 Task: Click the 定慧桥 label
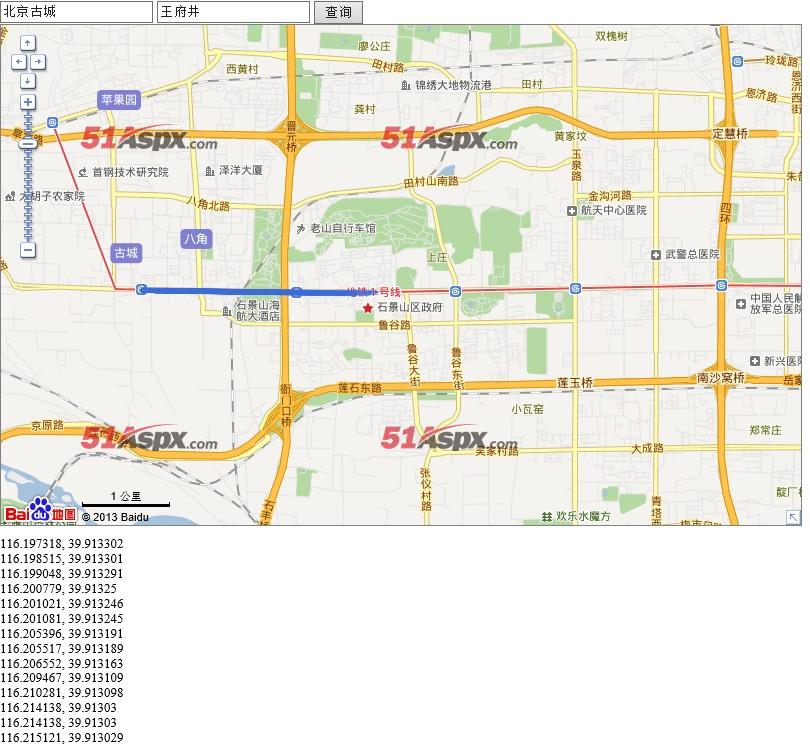730,133
